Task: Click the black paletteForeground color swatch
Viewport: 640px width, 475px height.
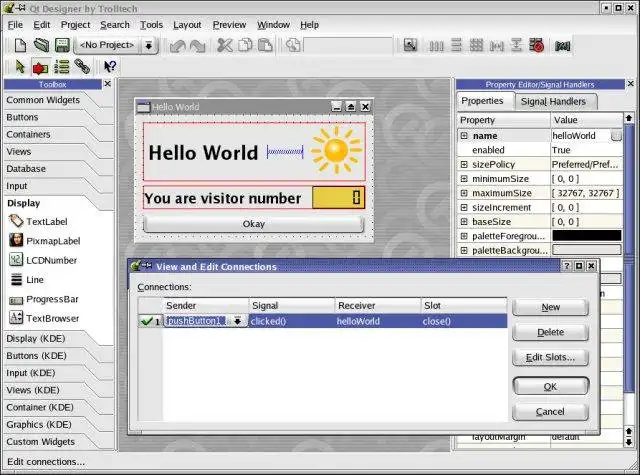Action: tap(587, 235)
